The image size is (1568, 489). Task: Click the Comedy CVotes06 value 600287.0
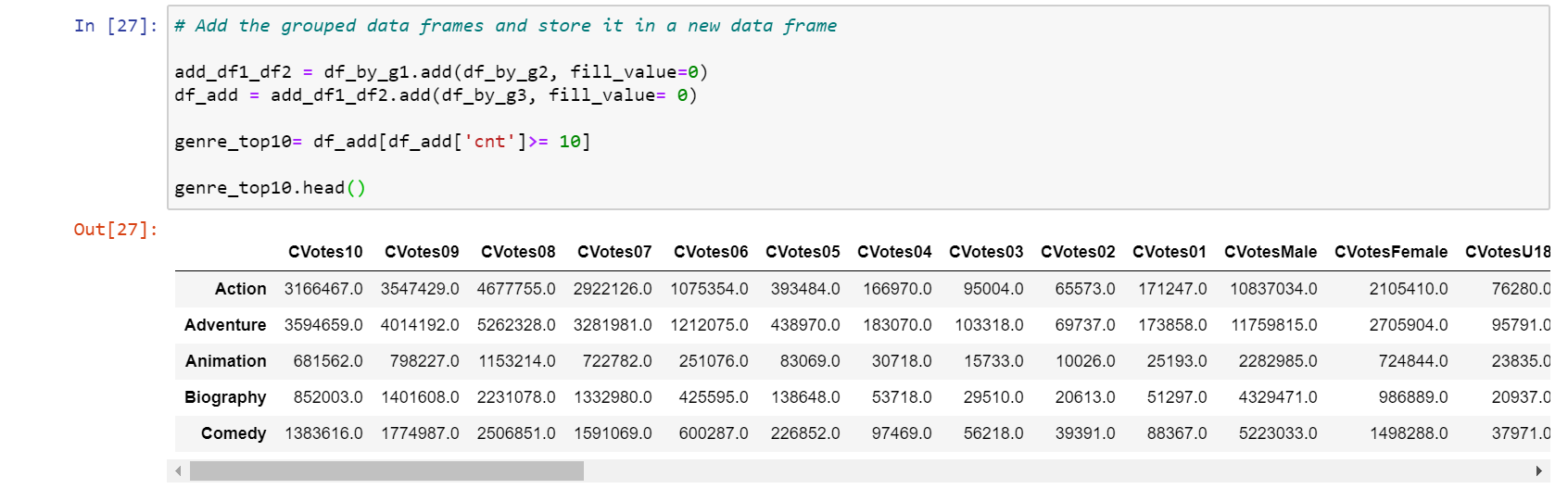714,433
